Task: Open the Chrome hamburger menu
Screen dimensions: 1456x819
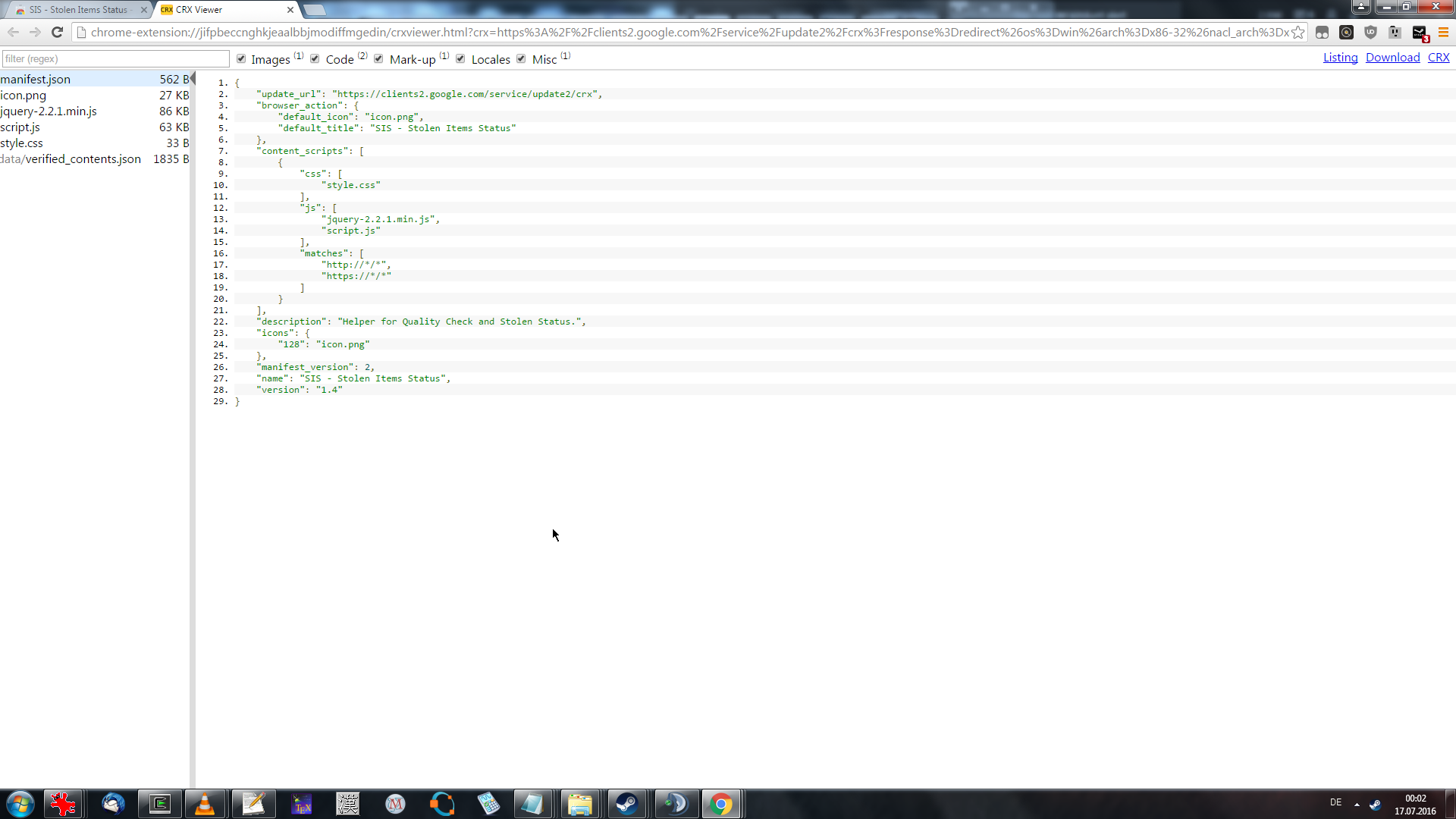Action: [x=1443, y=32]
